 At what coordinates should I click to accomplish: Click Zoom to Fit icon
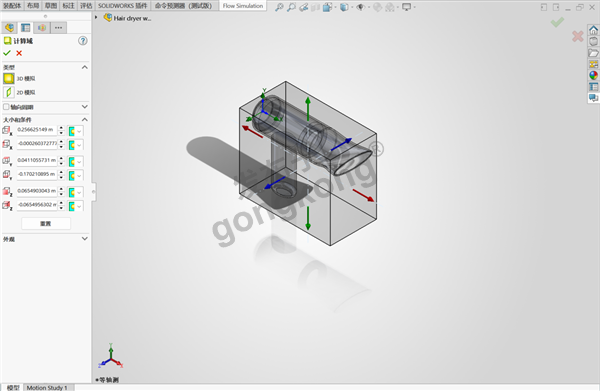[279, 7]
